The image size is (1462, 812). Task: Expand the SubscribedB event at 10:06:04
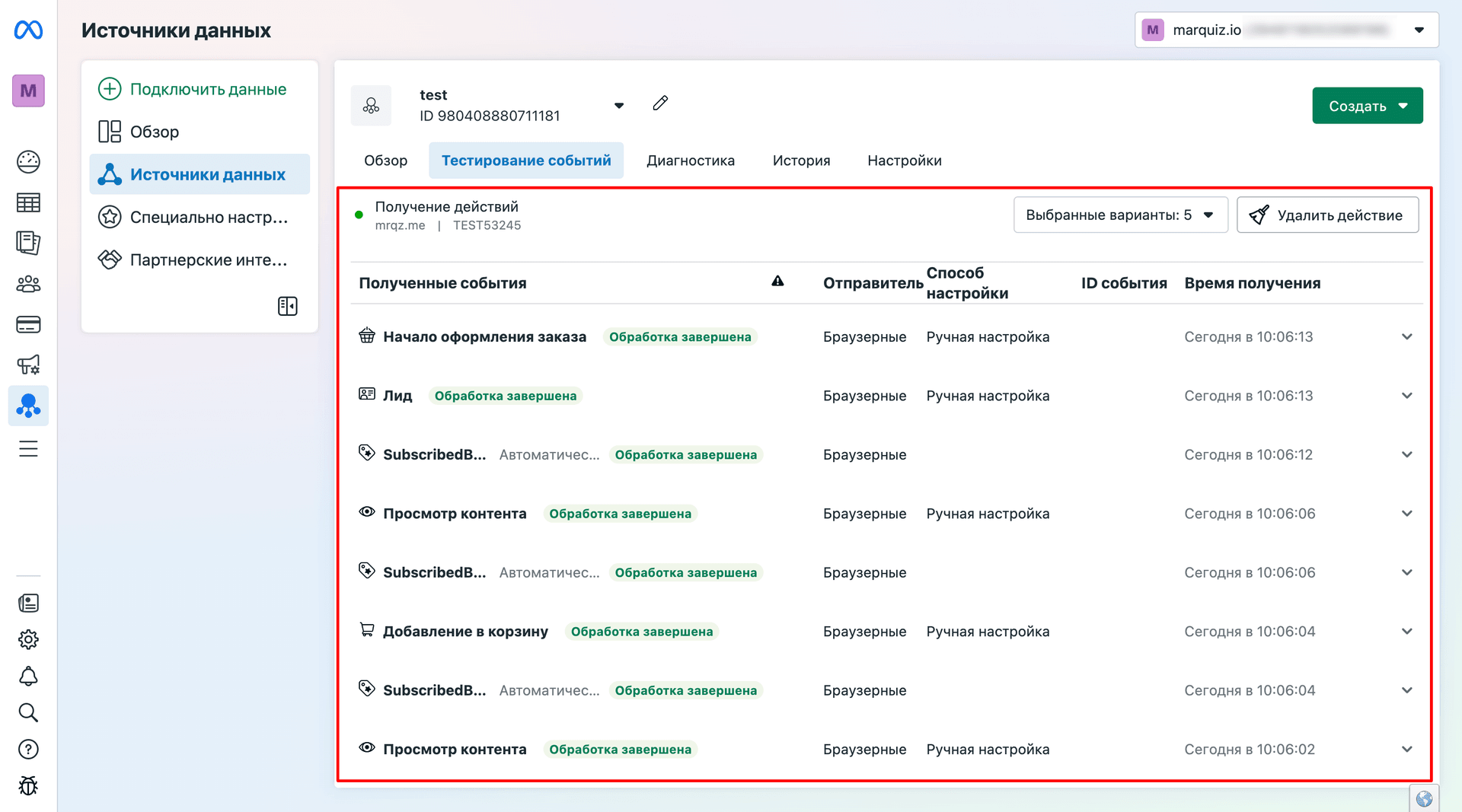click(x=1406, y=691)
